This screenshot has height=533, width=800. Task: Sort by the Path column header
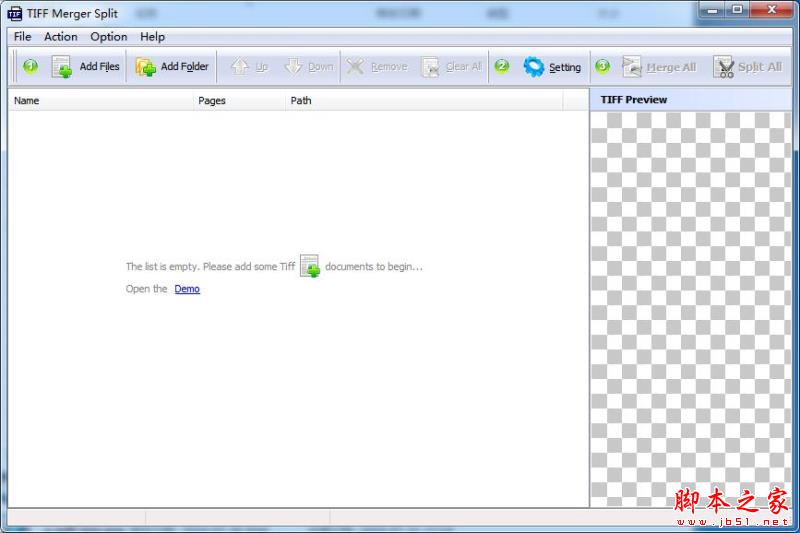(424, 100)
